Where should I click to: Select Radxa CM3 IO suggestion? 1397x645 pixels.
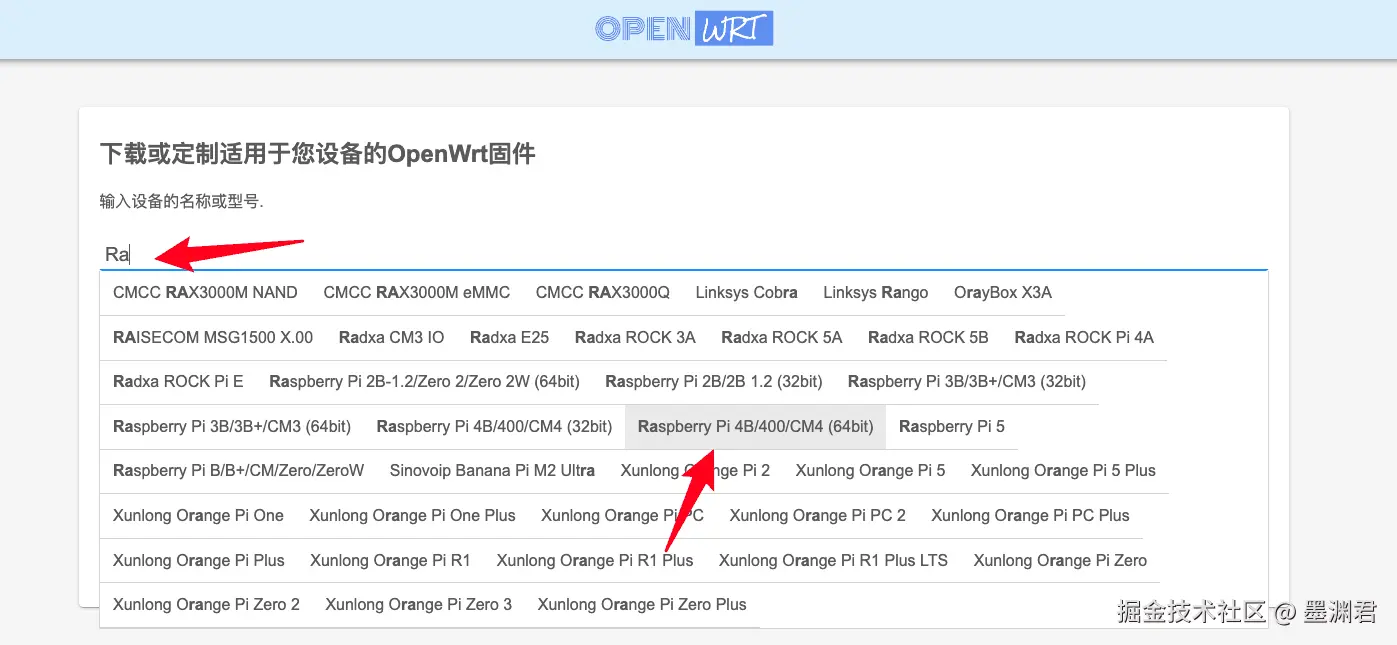[x=392, y=337]
